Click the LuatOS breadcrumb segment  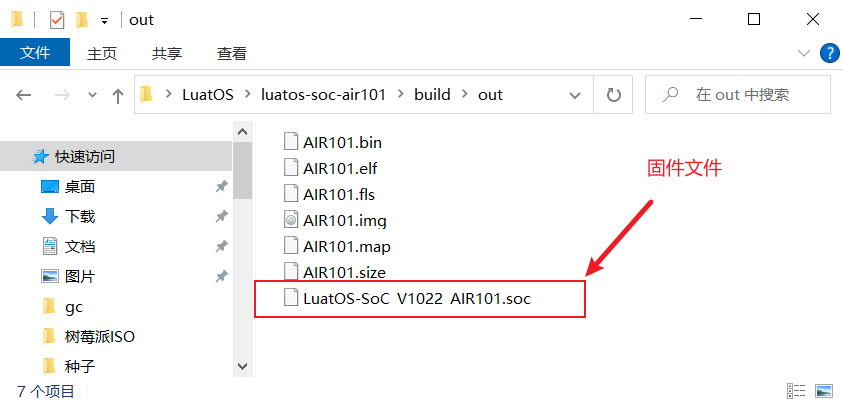pos(207,95)
